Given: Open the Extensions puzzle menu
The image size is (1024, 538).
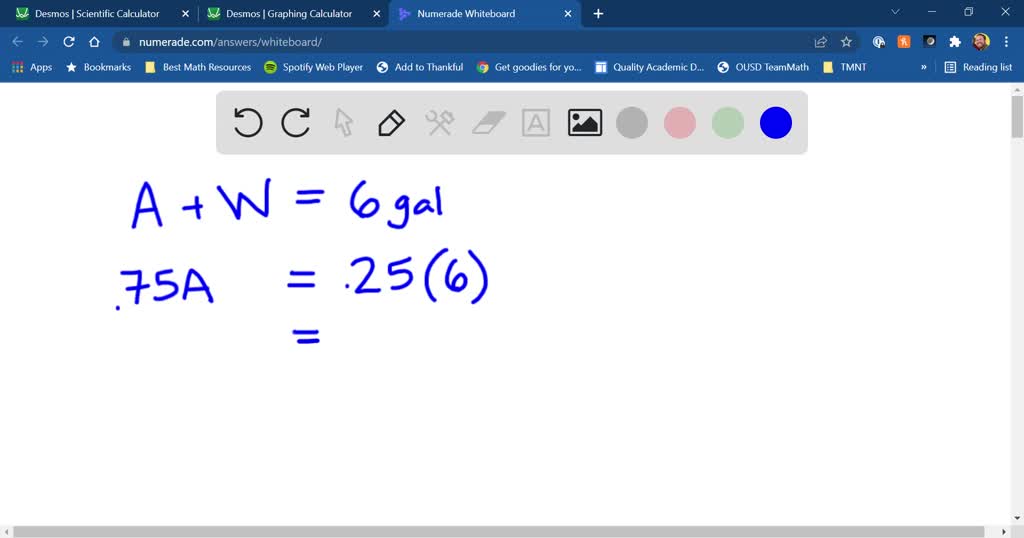Looking at the screenshot, I should point(955,42).
